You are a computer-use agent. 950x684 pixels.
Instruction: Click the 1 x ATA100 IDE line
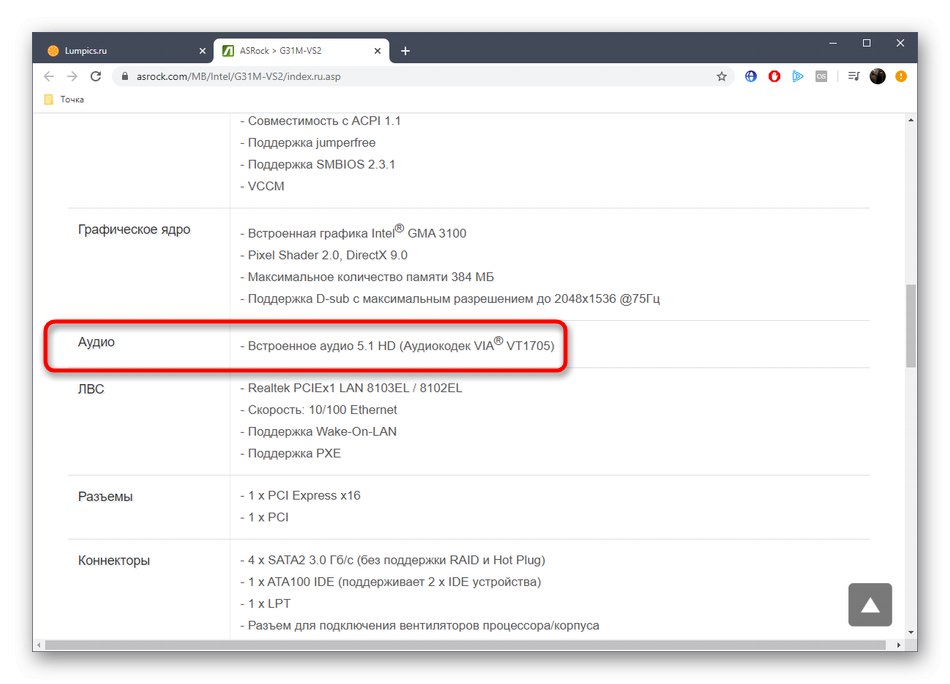391,582
